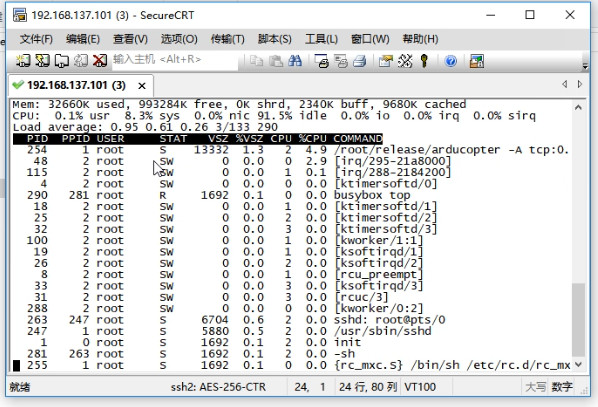Open Global Options tools icon
598x407 pixels.
point(405,61)
